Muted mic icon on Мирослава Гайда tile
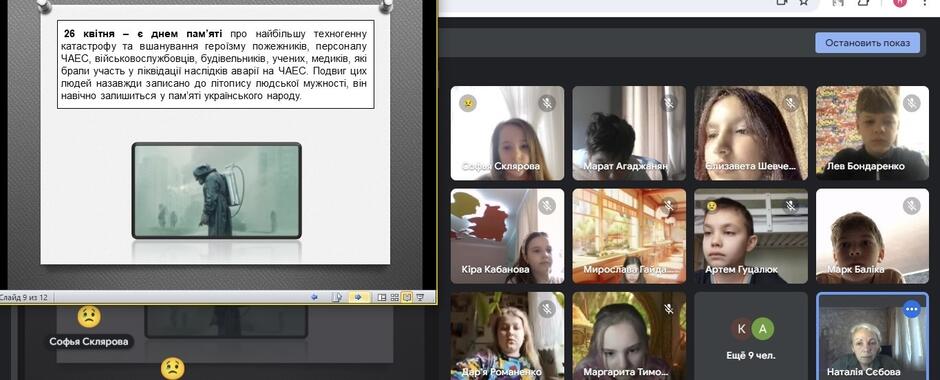The width and height of the screenshot is (940, 380). pos(668,206)
